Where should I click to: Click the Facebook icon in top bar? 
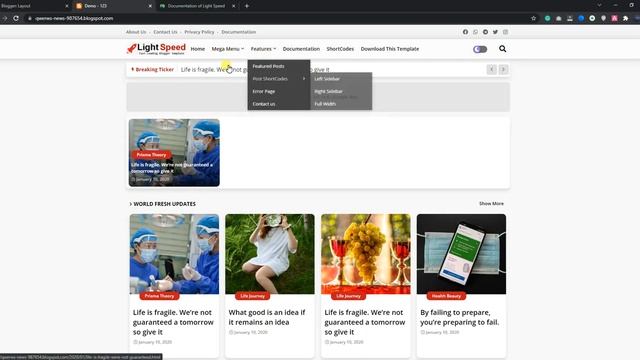pyautogui.click(x=465, y=32)
